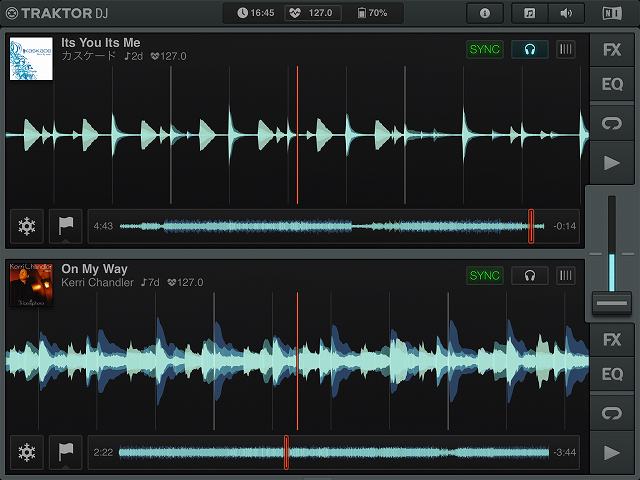Open the EQ panel for the top deck

tap(612, 84)
